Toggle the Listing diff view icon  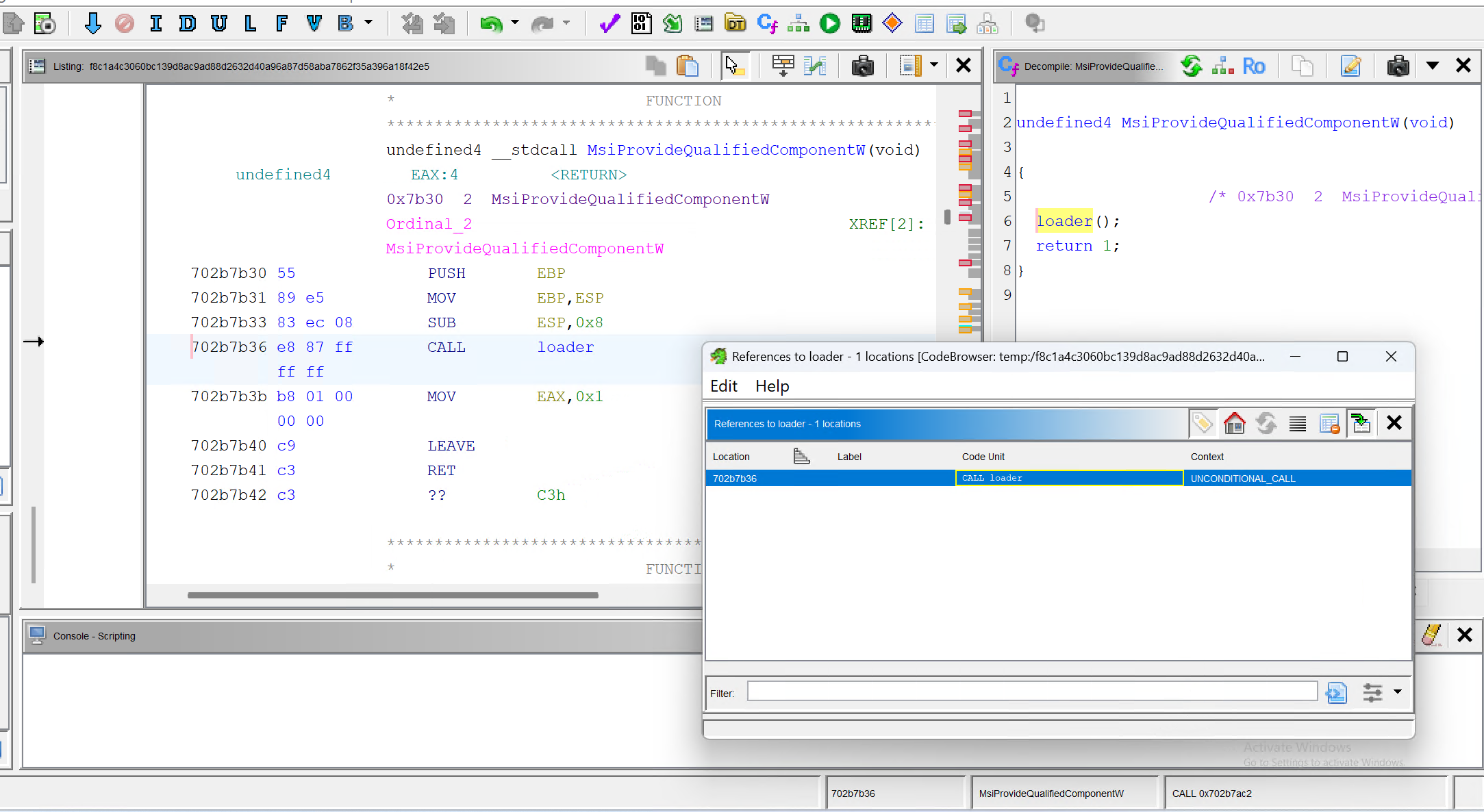pyautogui.click(x=815, y=66)
